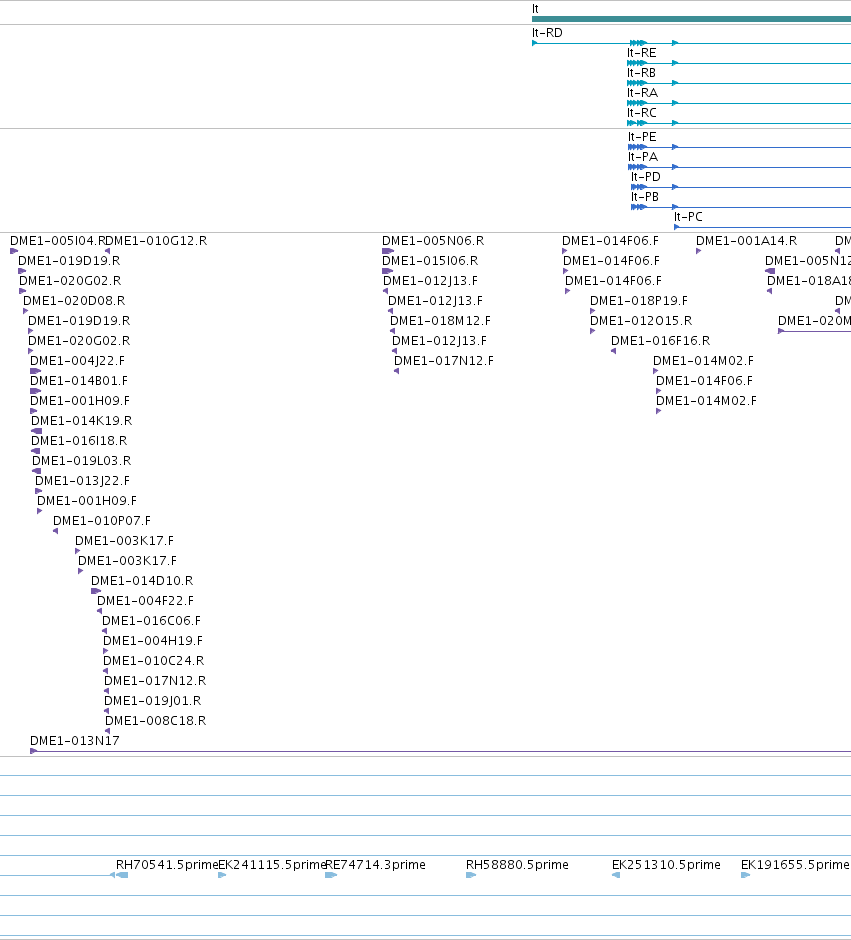851x940 pixels.
Task: Click feature DME1-005I04.R
Action: point(58,241)
